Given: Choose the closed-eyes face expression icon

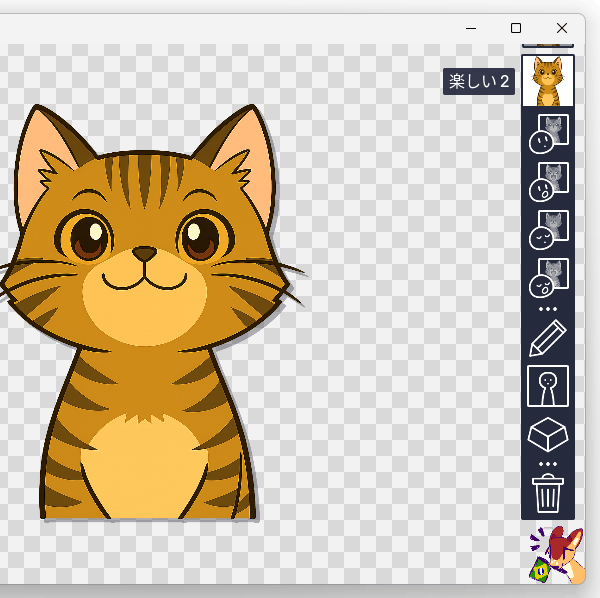Looking at the screenshot, I should tap(548, 230).
